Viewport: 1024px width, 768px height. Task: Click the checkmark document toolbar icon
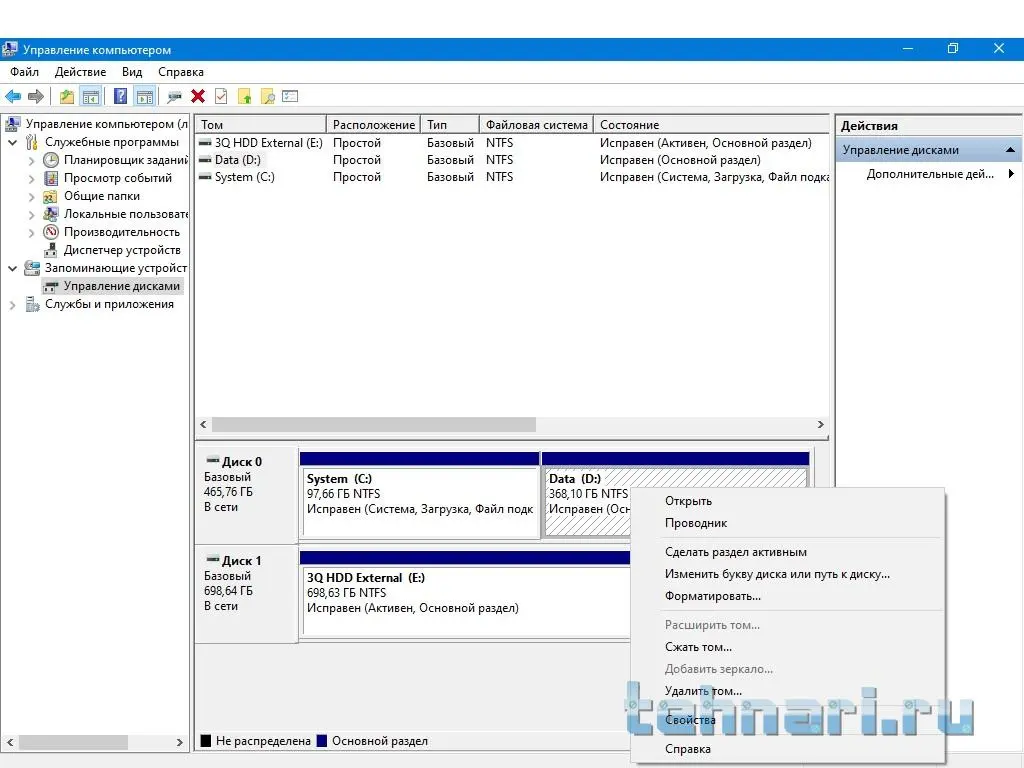221,97
